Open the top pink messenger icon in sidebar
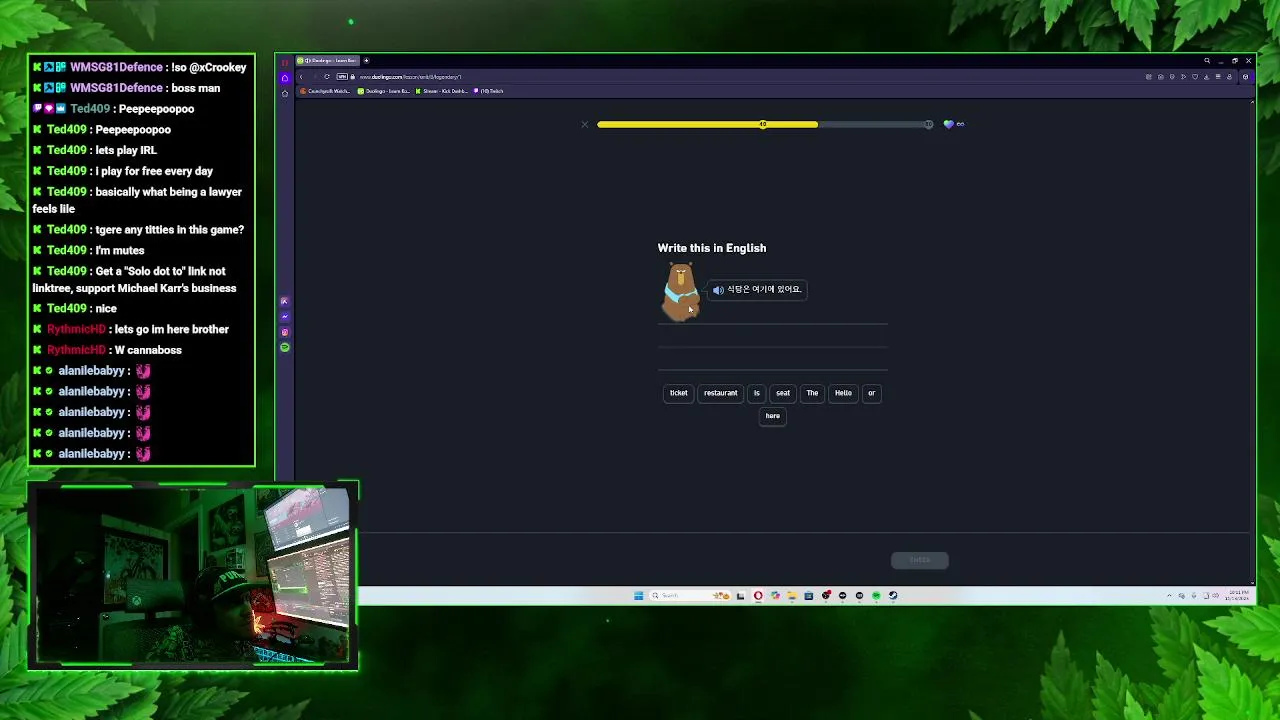Image resolution: width=1280 pixels, height=720 pixels. [285, 301]
